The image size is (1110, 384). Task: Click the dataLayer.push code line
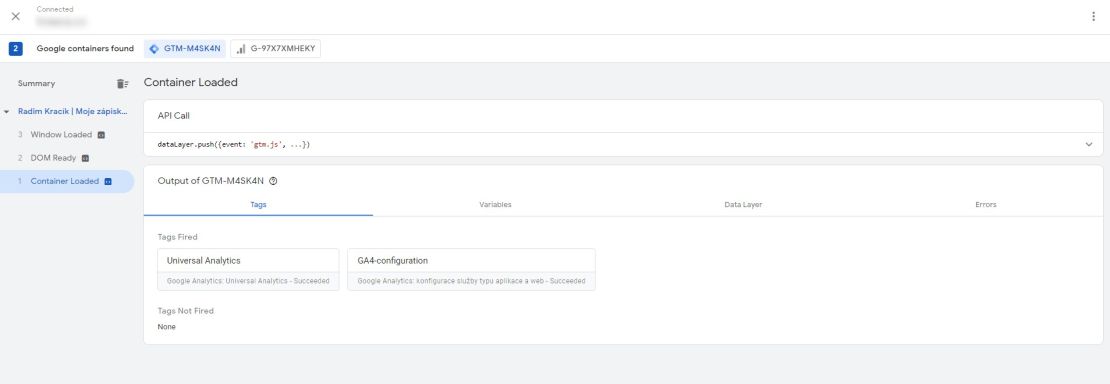tap(234, 145)
